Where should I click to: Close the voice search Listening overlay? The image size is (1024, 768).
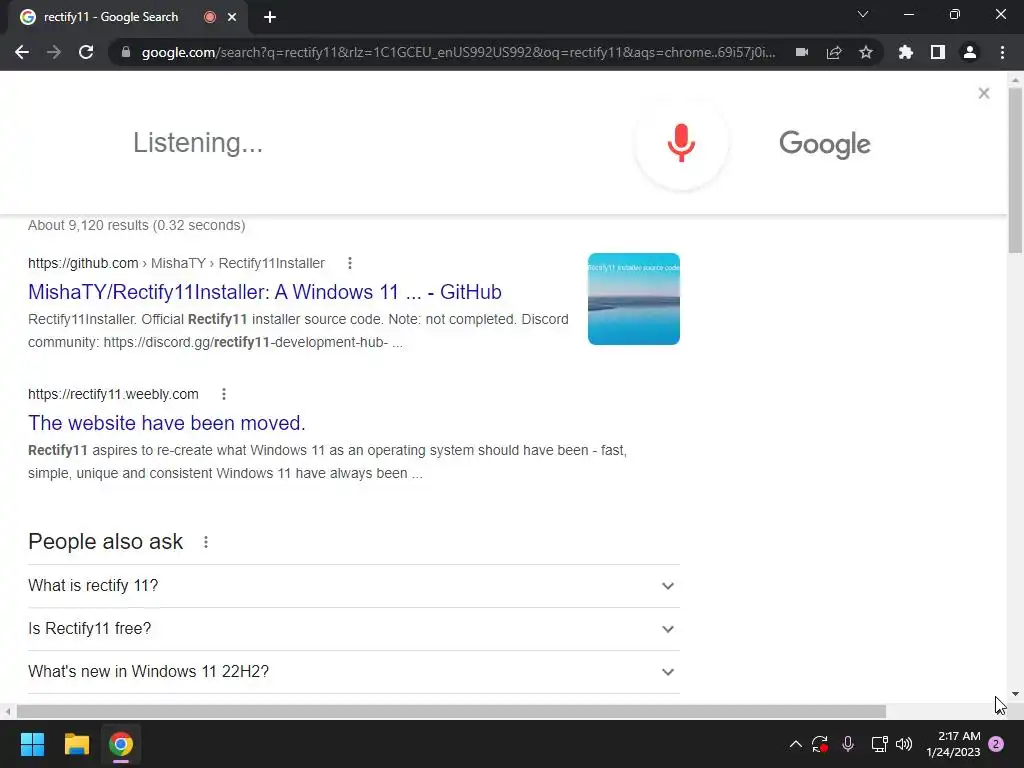[x=984, y=93]
